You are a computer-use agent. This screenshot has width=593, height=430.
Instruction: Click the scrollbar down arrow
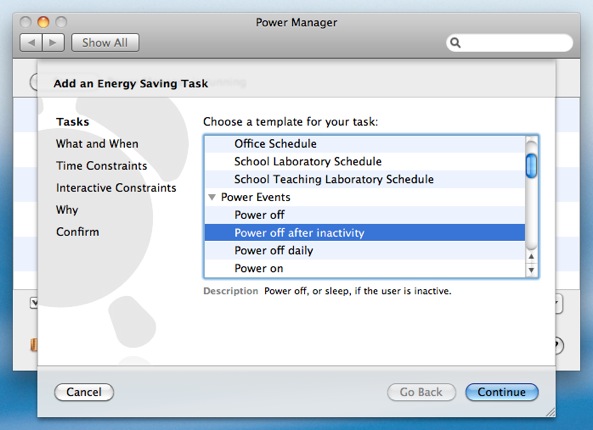[531, 270]
